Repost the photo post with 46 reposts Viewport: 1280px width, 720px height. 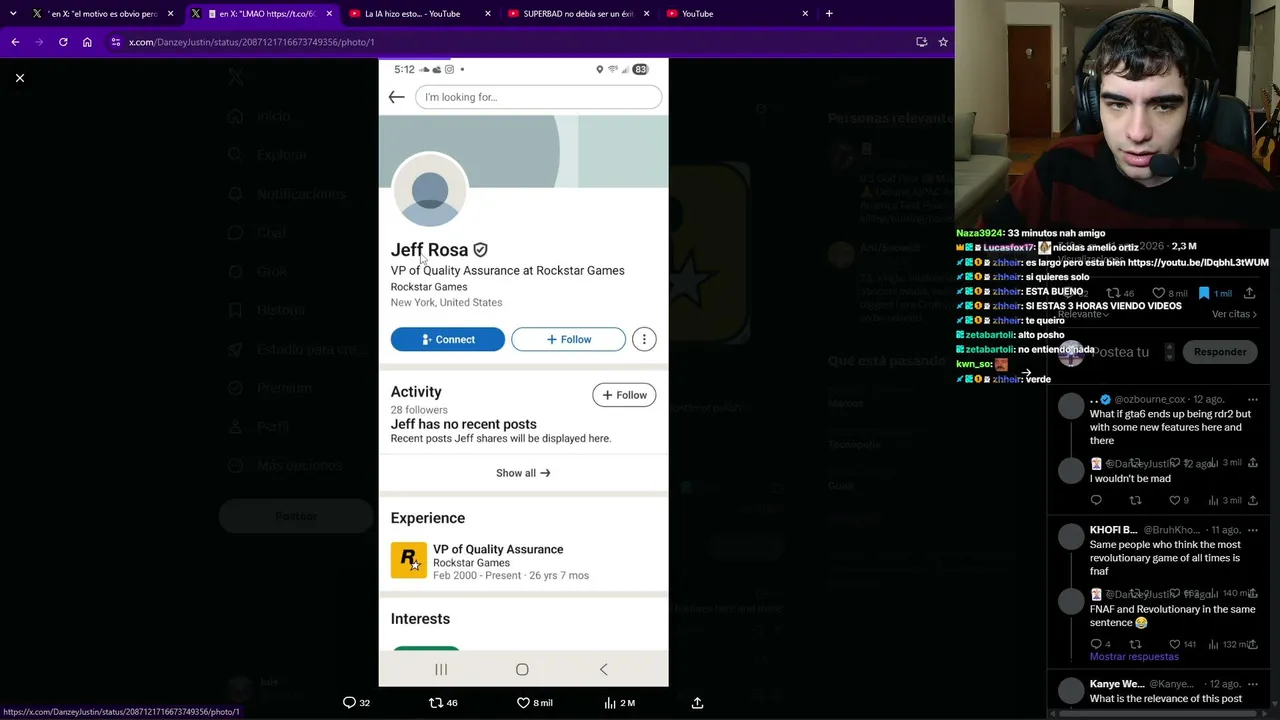(443, 703)
